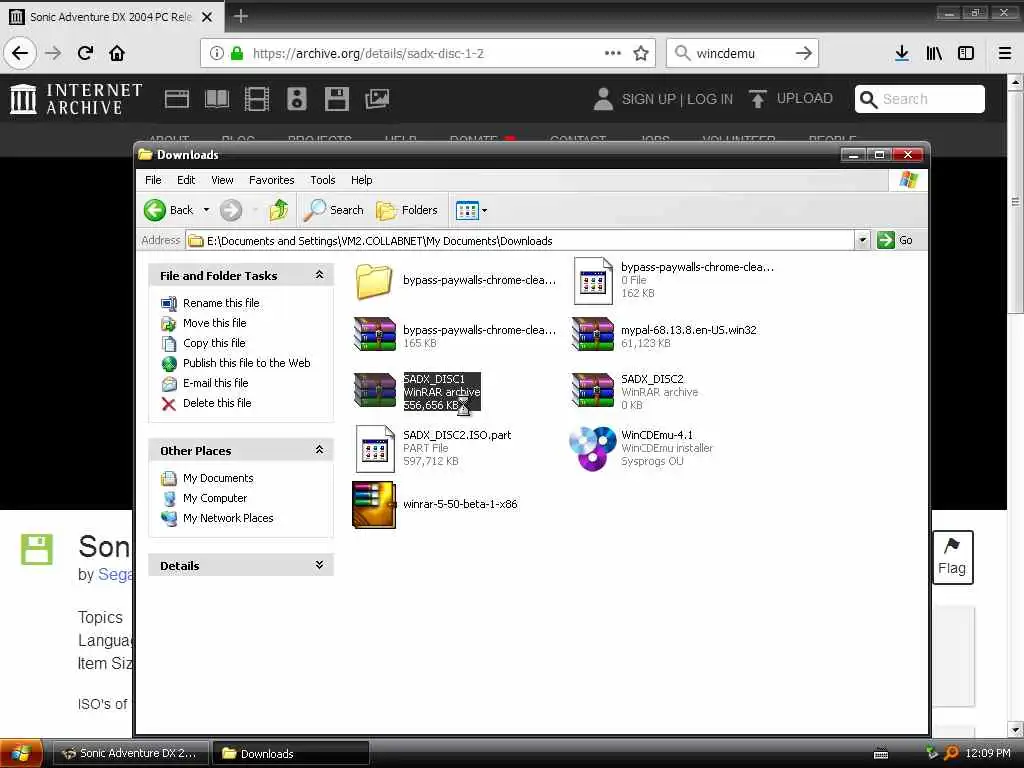Open the Help menu
The width and height of the screenshot is (1024, 768).
[x=361, y=180]
